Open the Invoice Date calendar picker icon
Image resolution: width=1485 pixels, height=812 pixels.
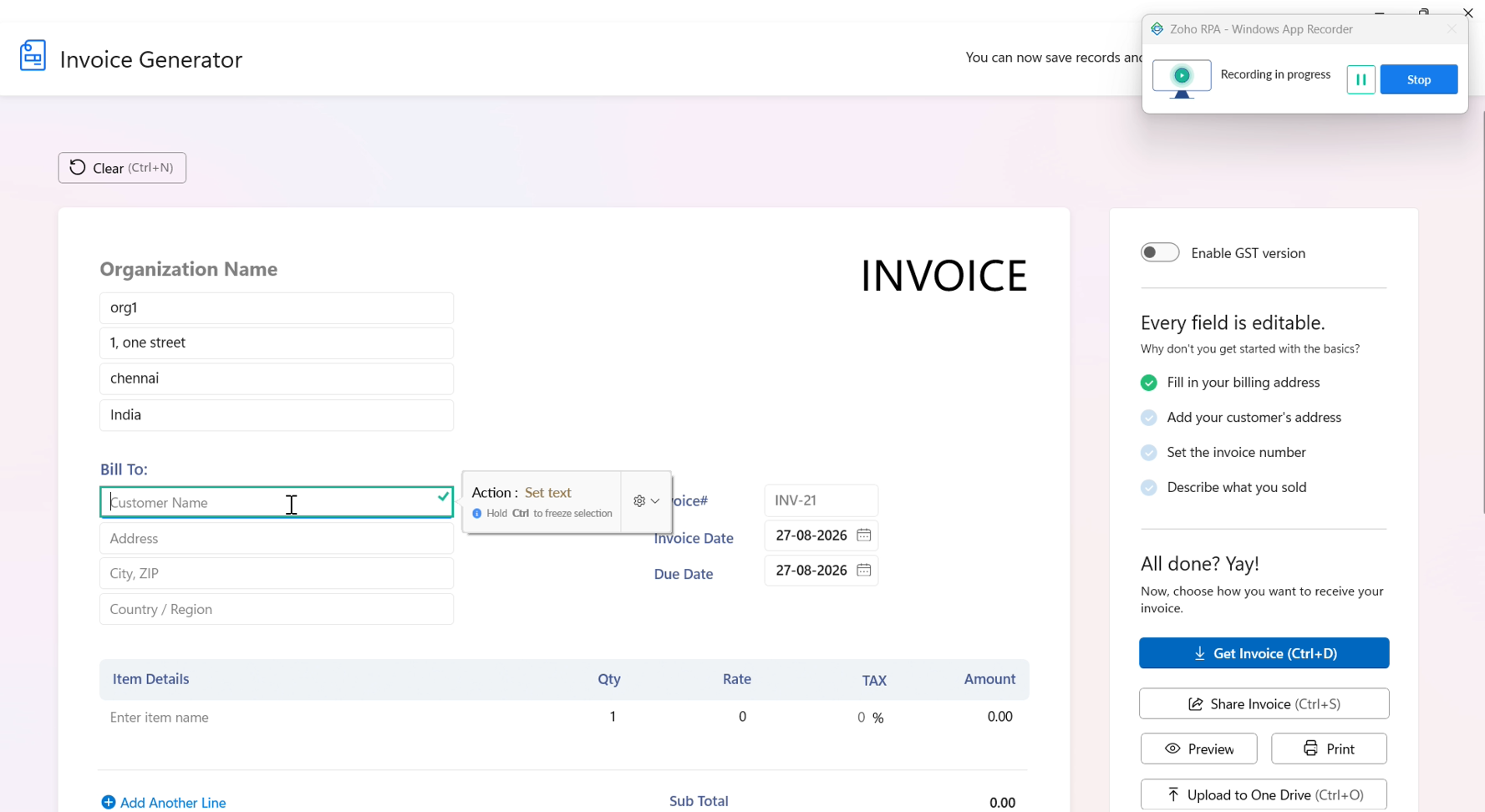[x=863, y=535]
